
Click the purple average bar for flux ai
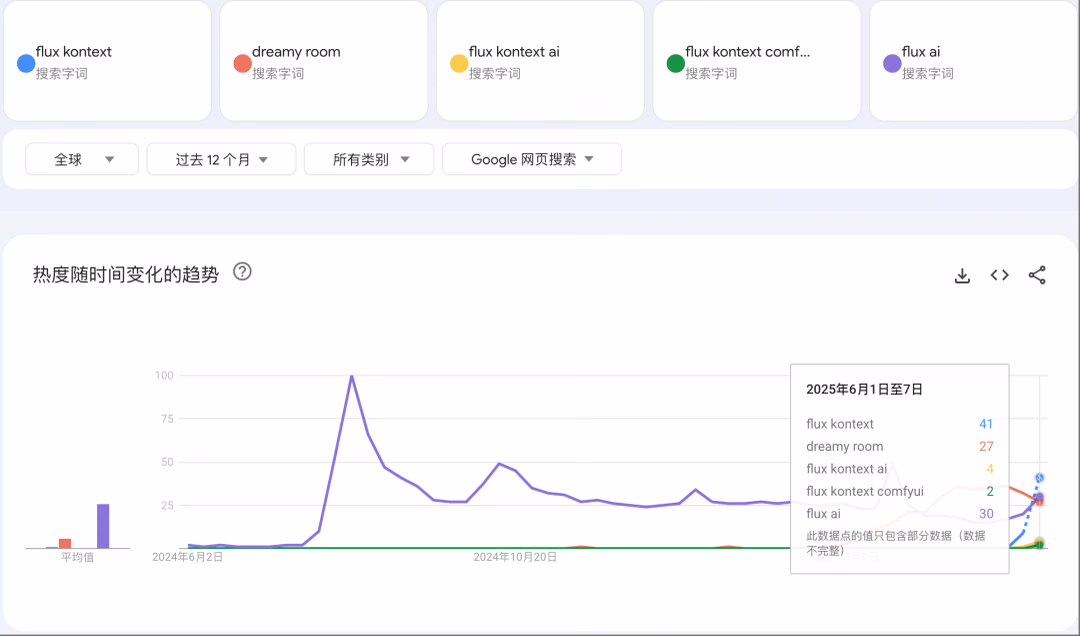pyautogui.click(x=103, y=526)
